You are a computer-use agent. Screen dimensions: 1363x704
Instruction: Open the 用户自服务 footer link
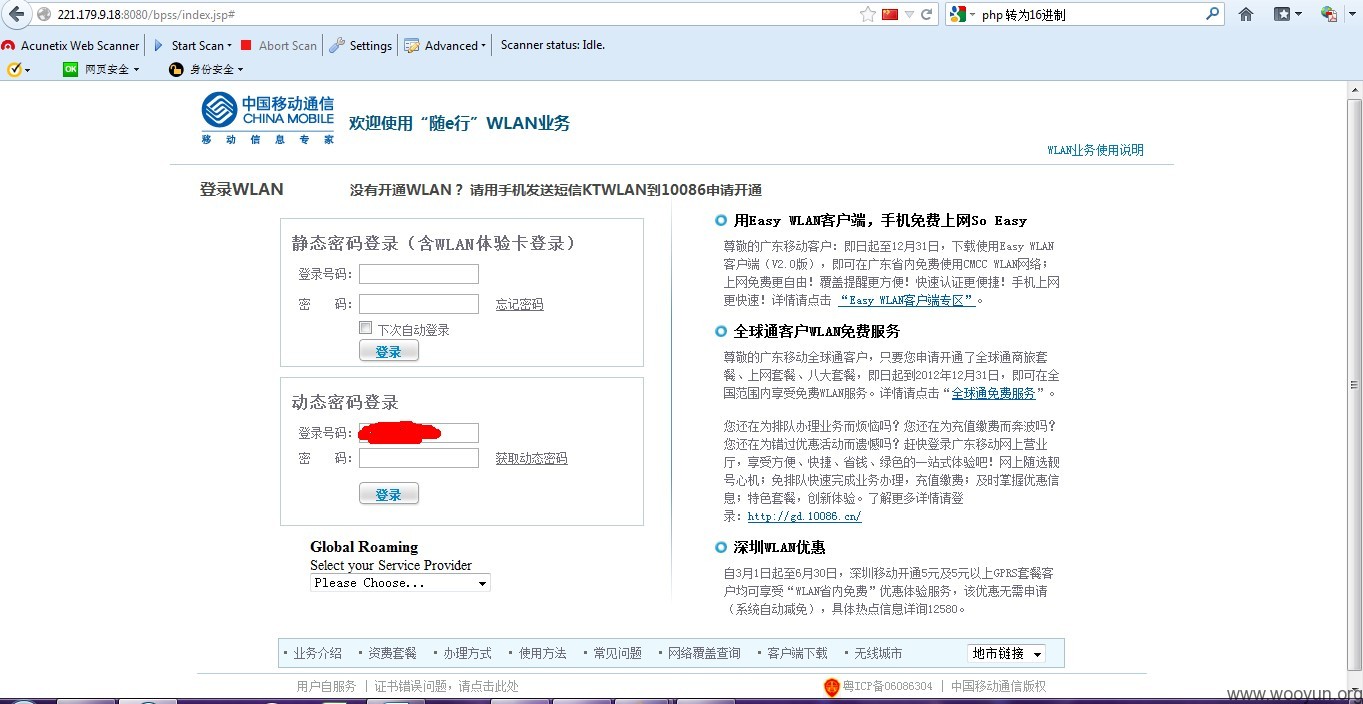(326, 686)
